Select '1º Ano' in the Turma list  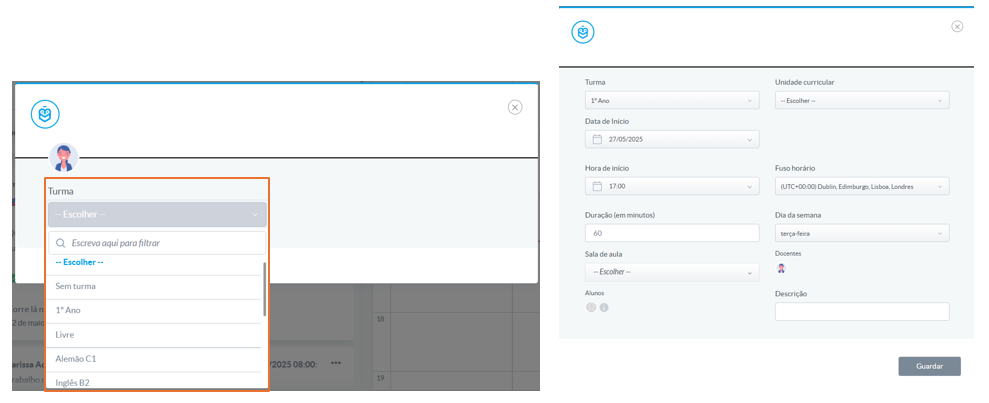pos(155,310)
